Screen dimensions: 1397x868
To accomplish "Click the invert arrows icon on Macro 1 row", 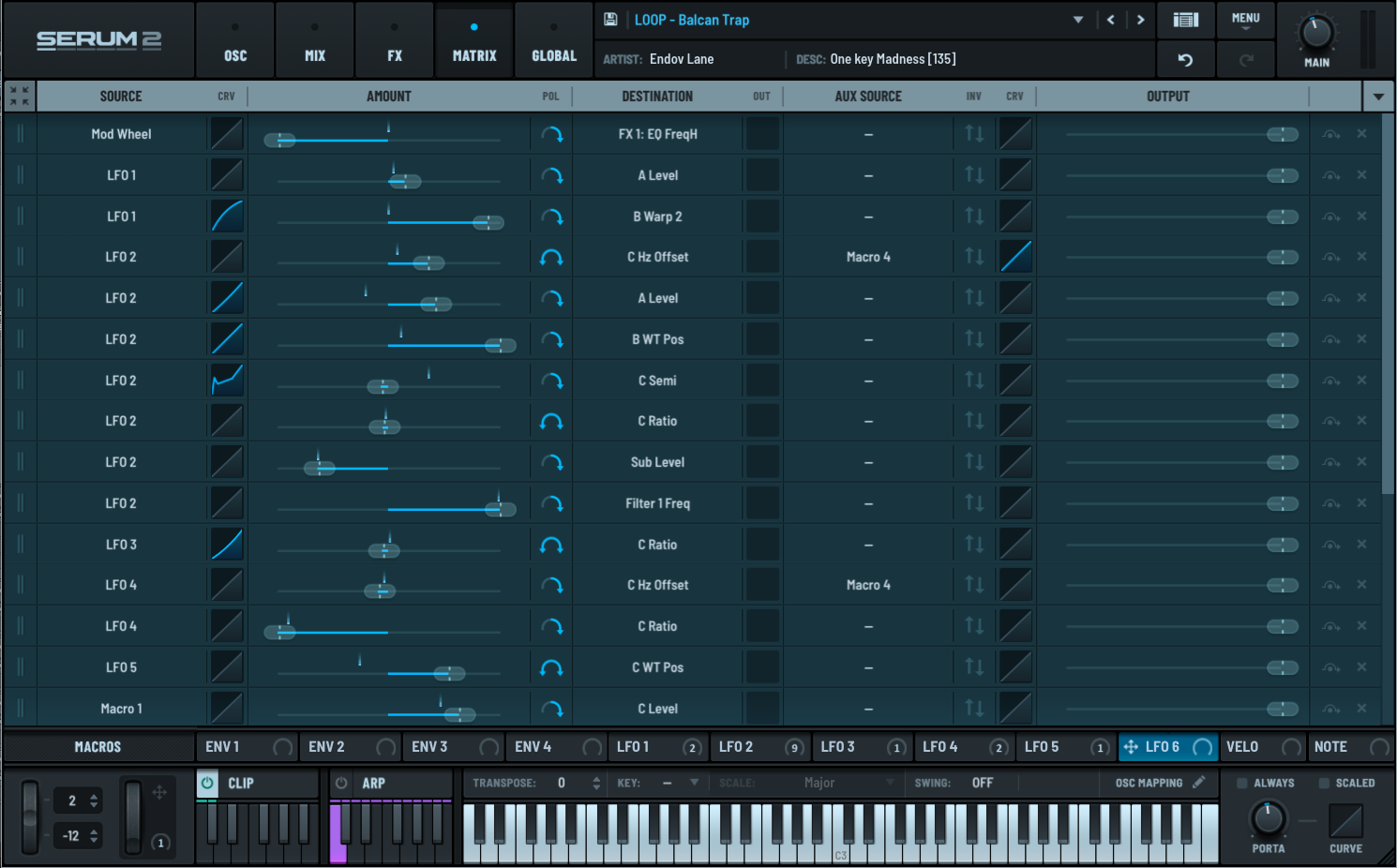I will coord(974,709).
